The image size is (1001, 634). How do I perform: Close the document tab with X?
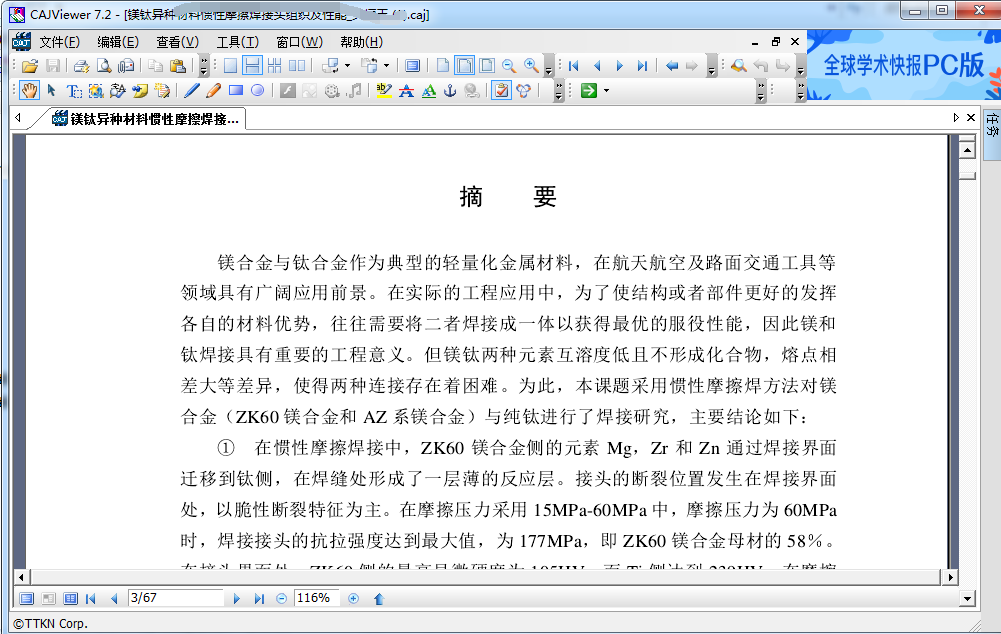(970, 117)
